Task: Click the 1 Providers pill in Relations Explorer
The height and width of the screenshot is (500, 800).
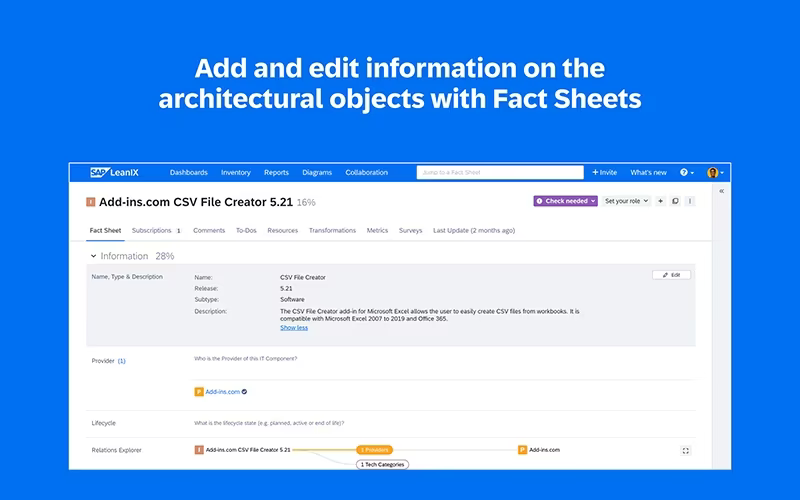Action: point(374,450)
